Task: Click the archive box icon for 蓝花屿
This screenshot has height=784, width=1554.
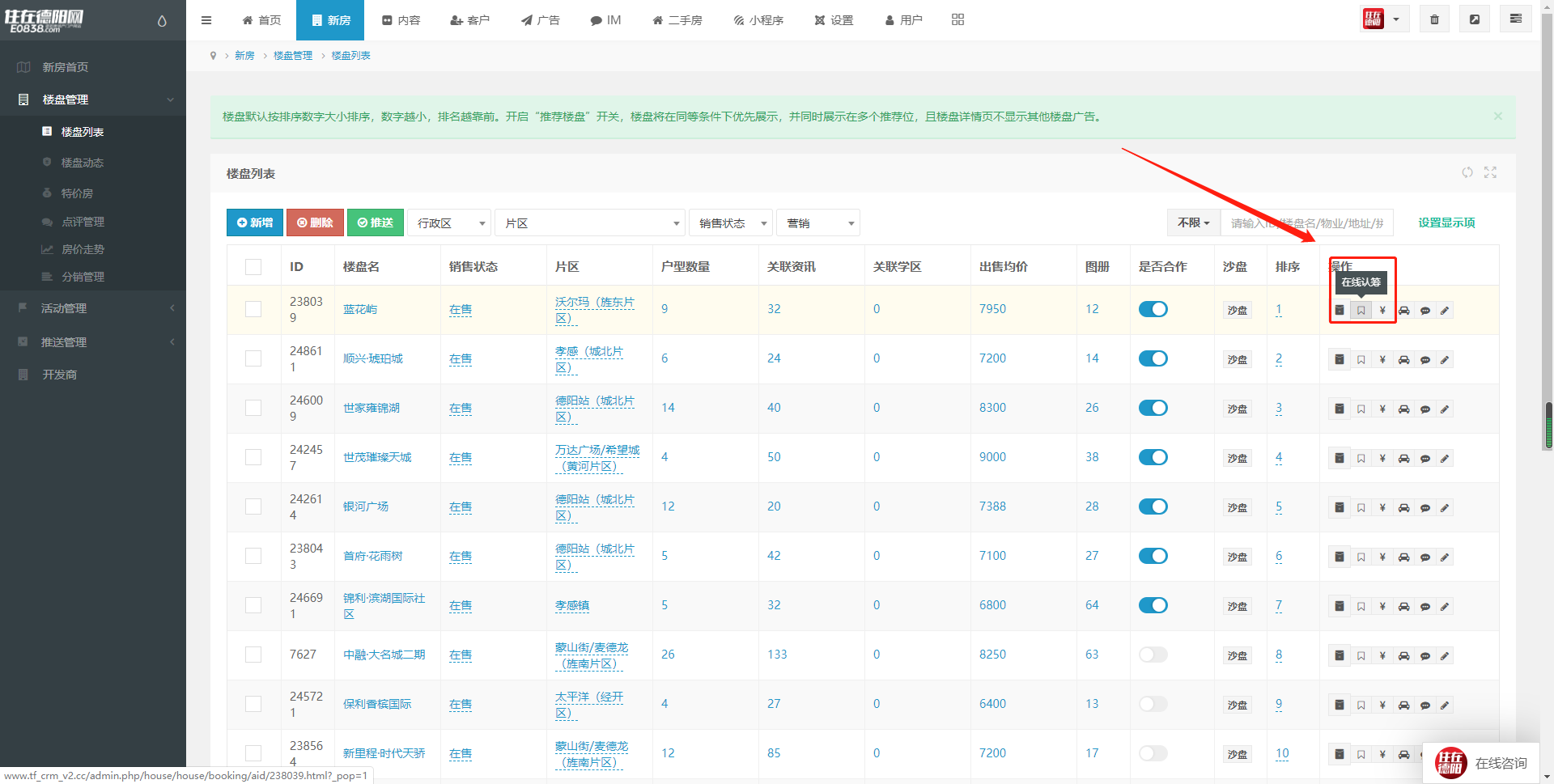Action: click(1340, 311)
